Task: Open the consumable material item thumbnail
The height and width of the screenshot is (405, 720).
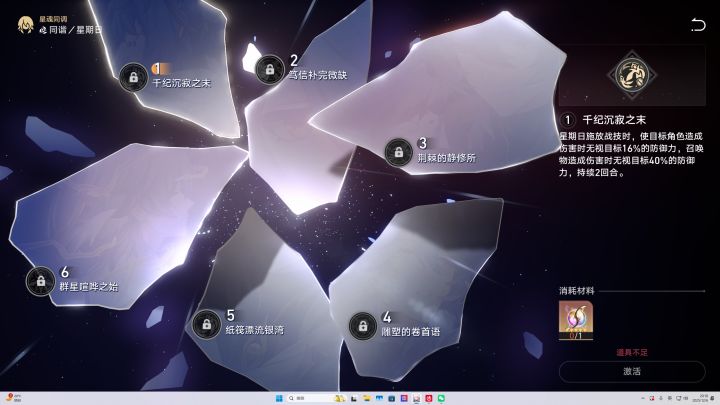Action: tap(576, 320)
